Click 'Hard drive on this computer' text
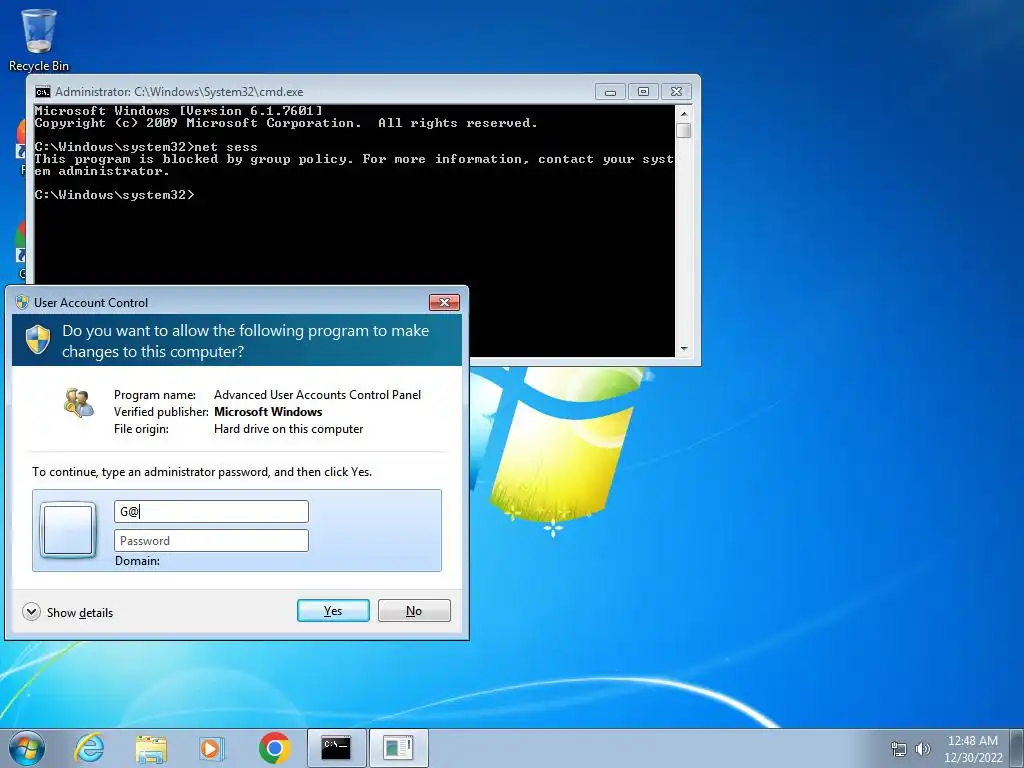The height and width of the screenshot is (768, 1024). coord(289,429)
